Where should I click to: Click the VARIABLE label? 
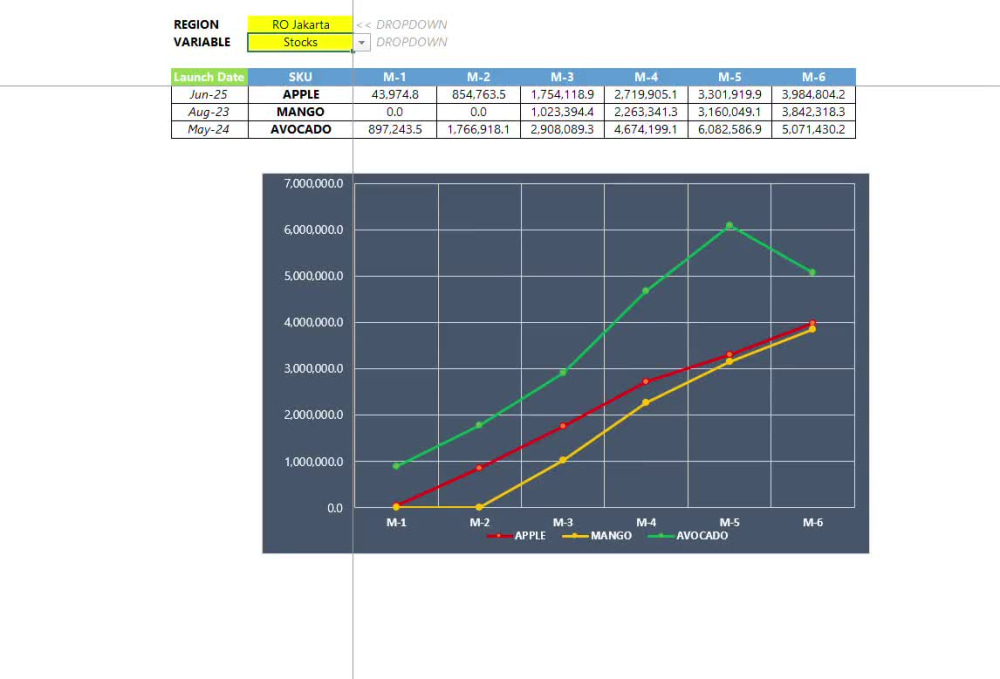tap(202, 42)
